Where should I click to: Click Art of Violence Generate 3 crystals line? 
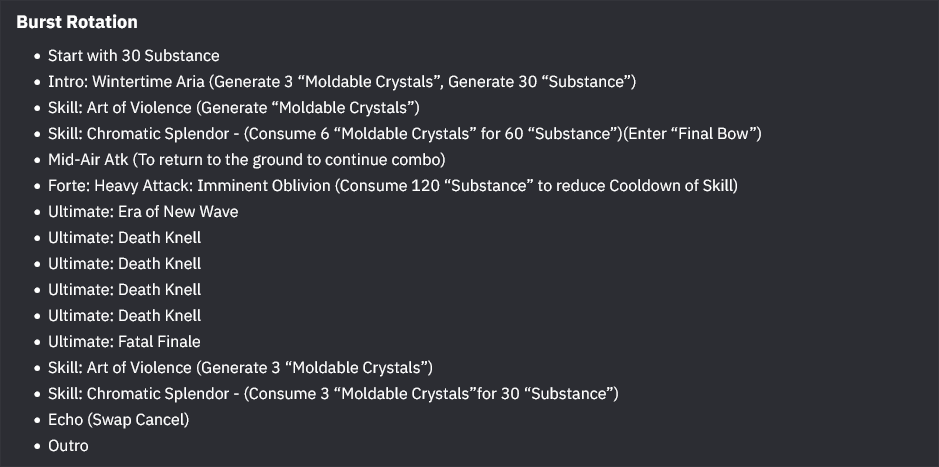[240, 368]
